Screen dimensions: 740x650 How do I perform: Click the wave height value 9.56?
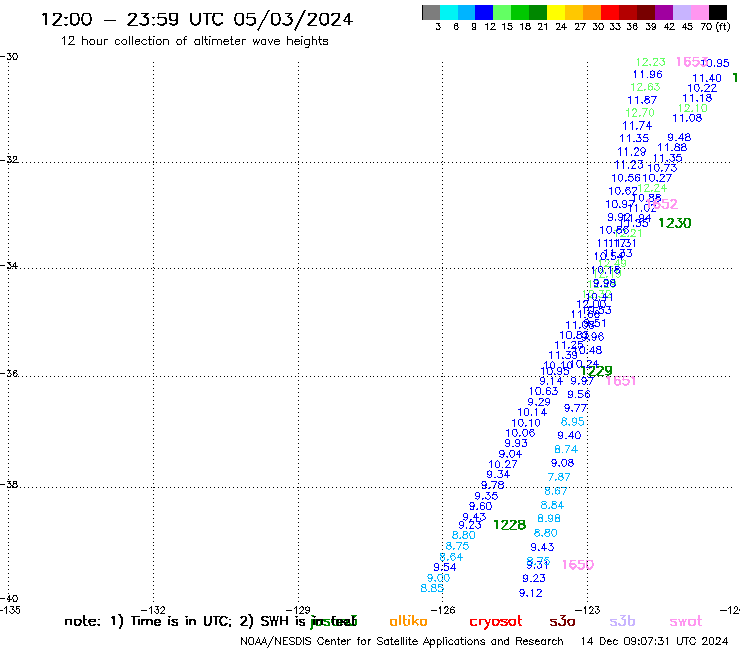tap(579, 395)
